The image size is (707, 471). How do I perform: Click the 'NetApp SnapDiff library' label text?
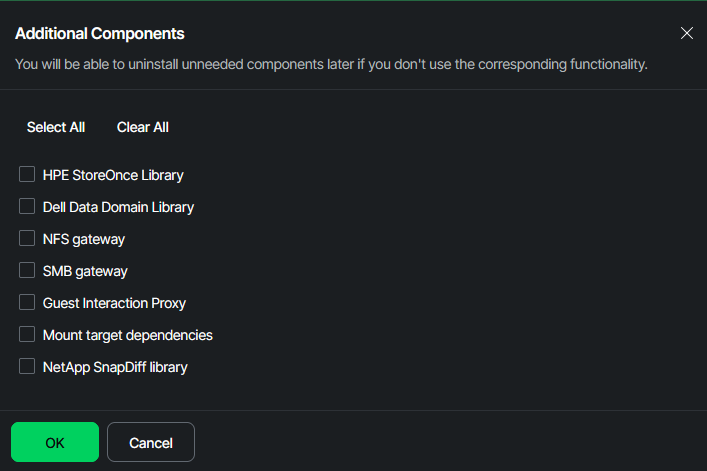(x=115, y=367)
